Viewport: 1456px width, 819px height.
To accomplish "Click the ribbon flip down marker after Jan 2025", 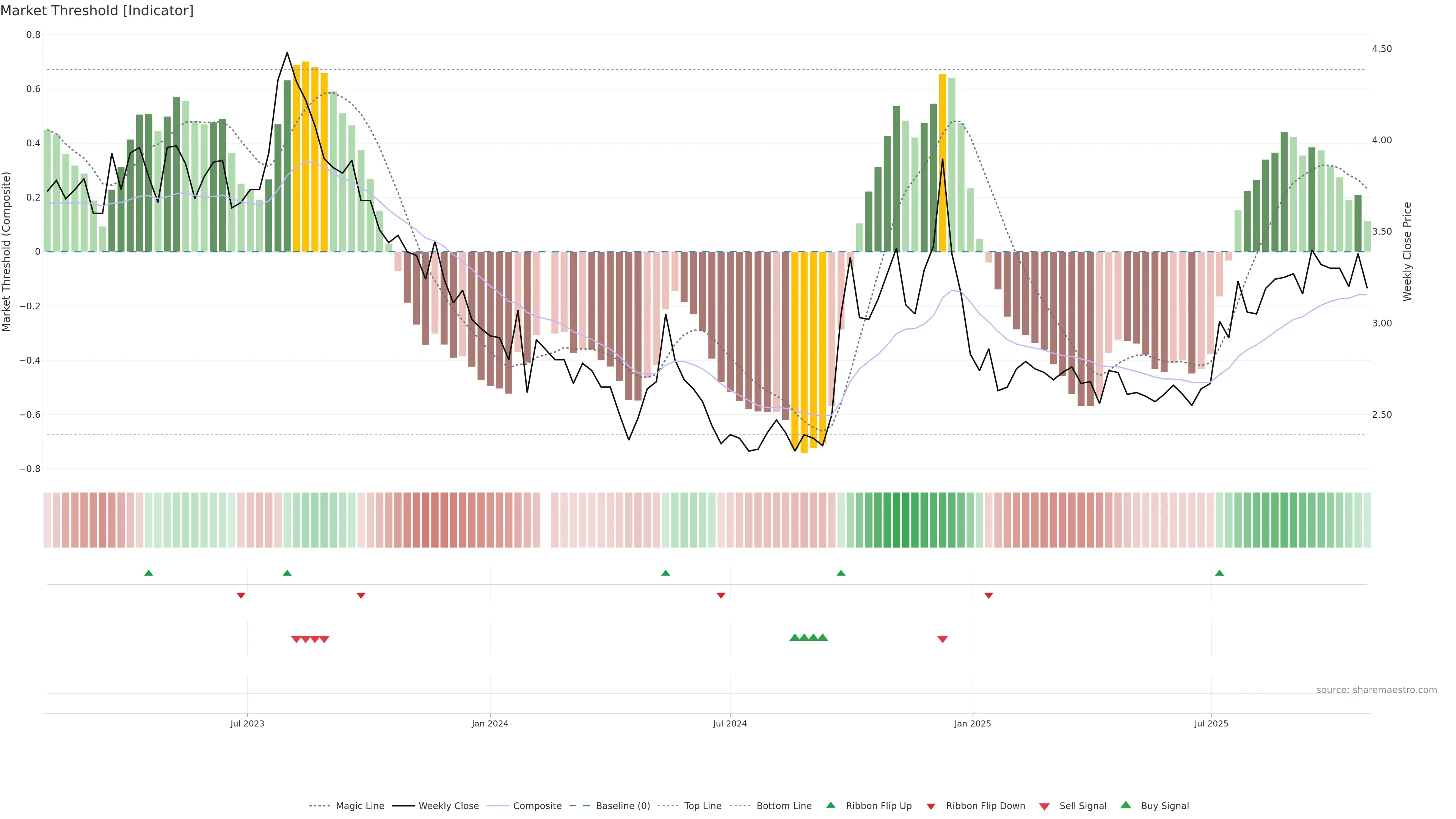I will click(x=988, y=596).
